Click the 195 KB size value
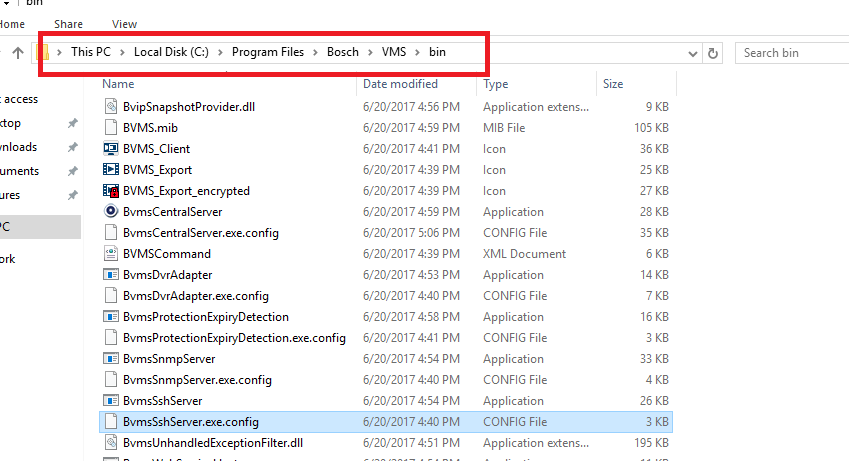The width and height of the screenshot is (849, 461). pyautogui.click(x=651, y=443)
